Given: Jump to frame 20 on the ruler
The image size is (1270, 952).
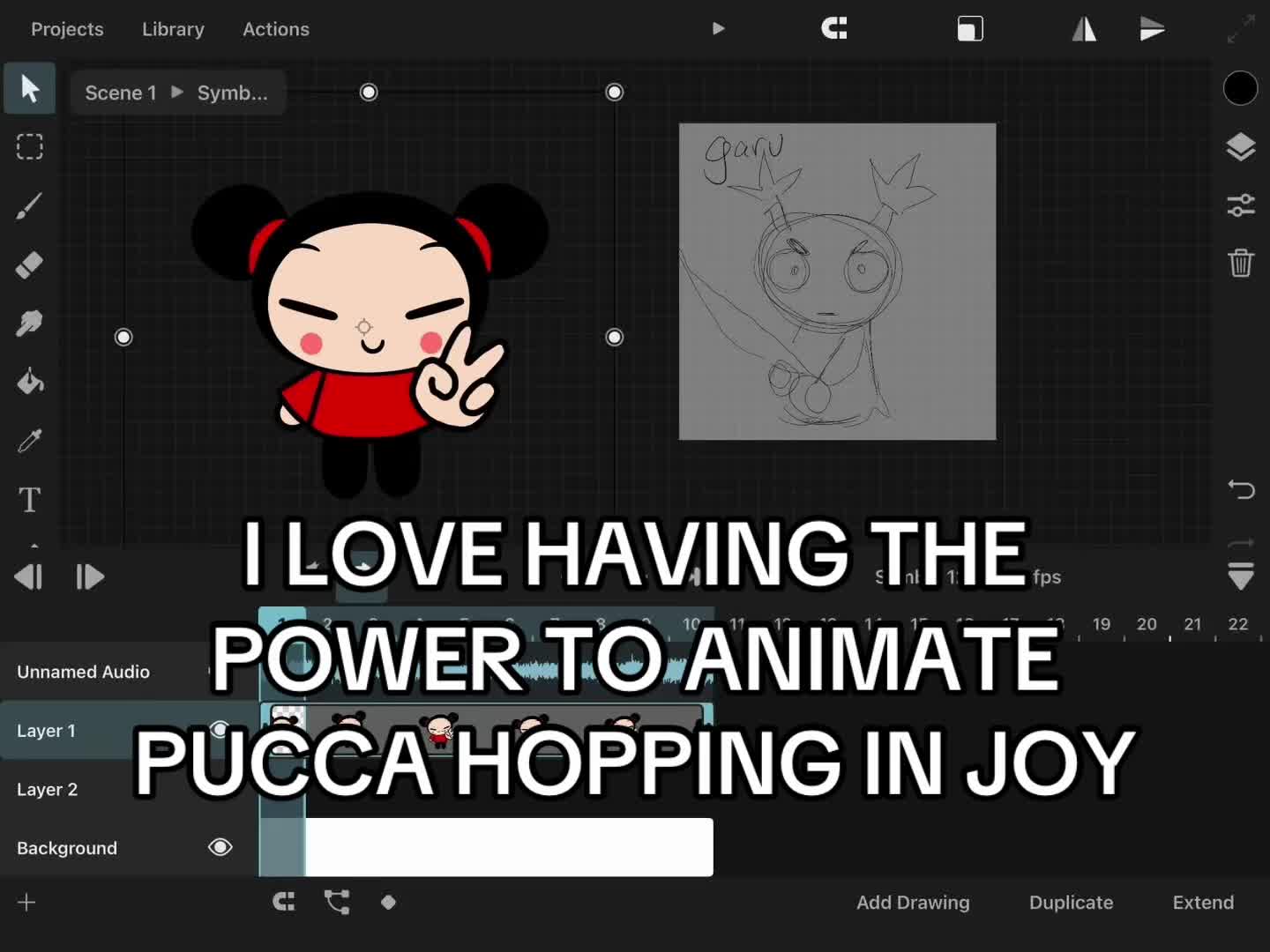Looking at the screenshot, I should (1147, 624).
